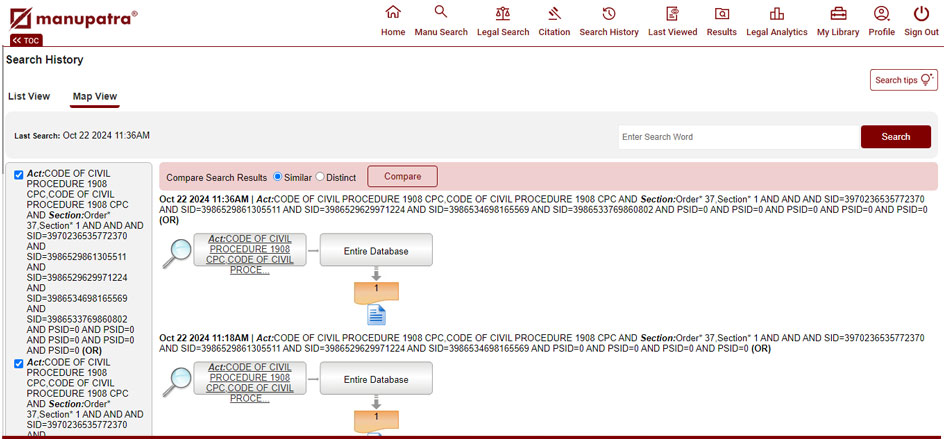Uncheck the second search history checkbox

click(x=19, y=364)
